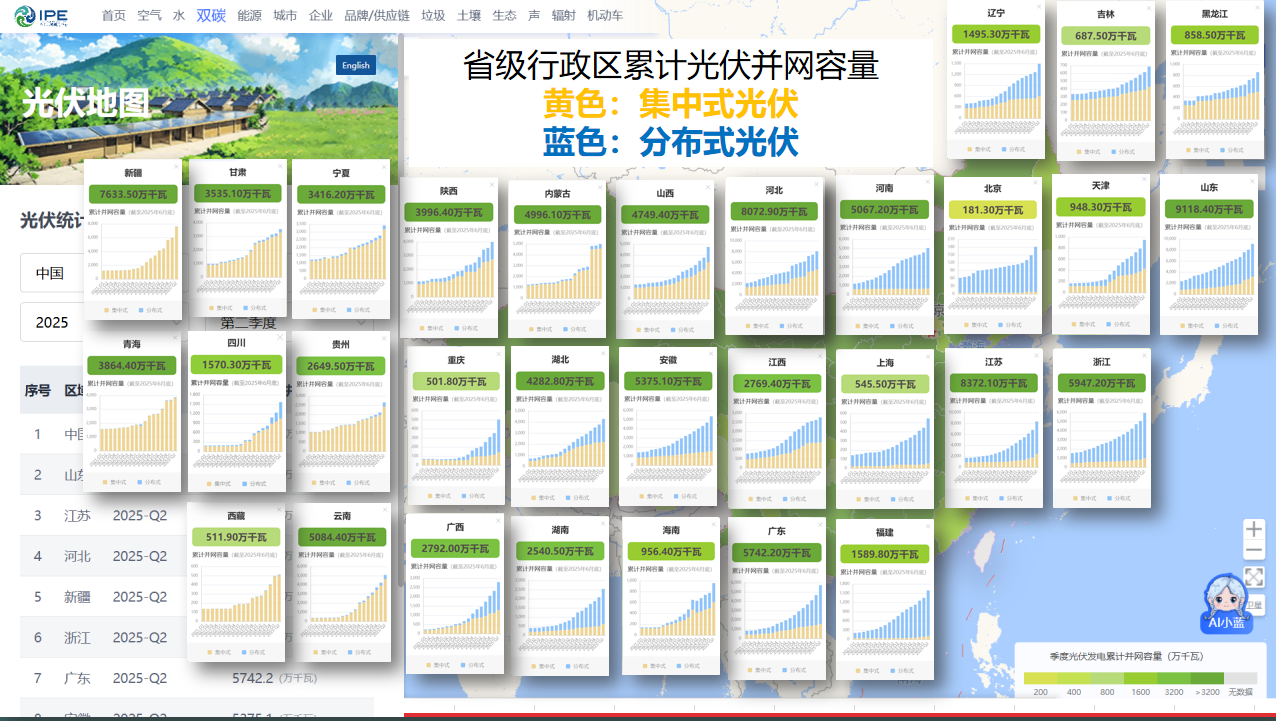The height and width of the screenshot is (721, 1276).
Task: Close the 四川 chart popup
Action: 278,337
